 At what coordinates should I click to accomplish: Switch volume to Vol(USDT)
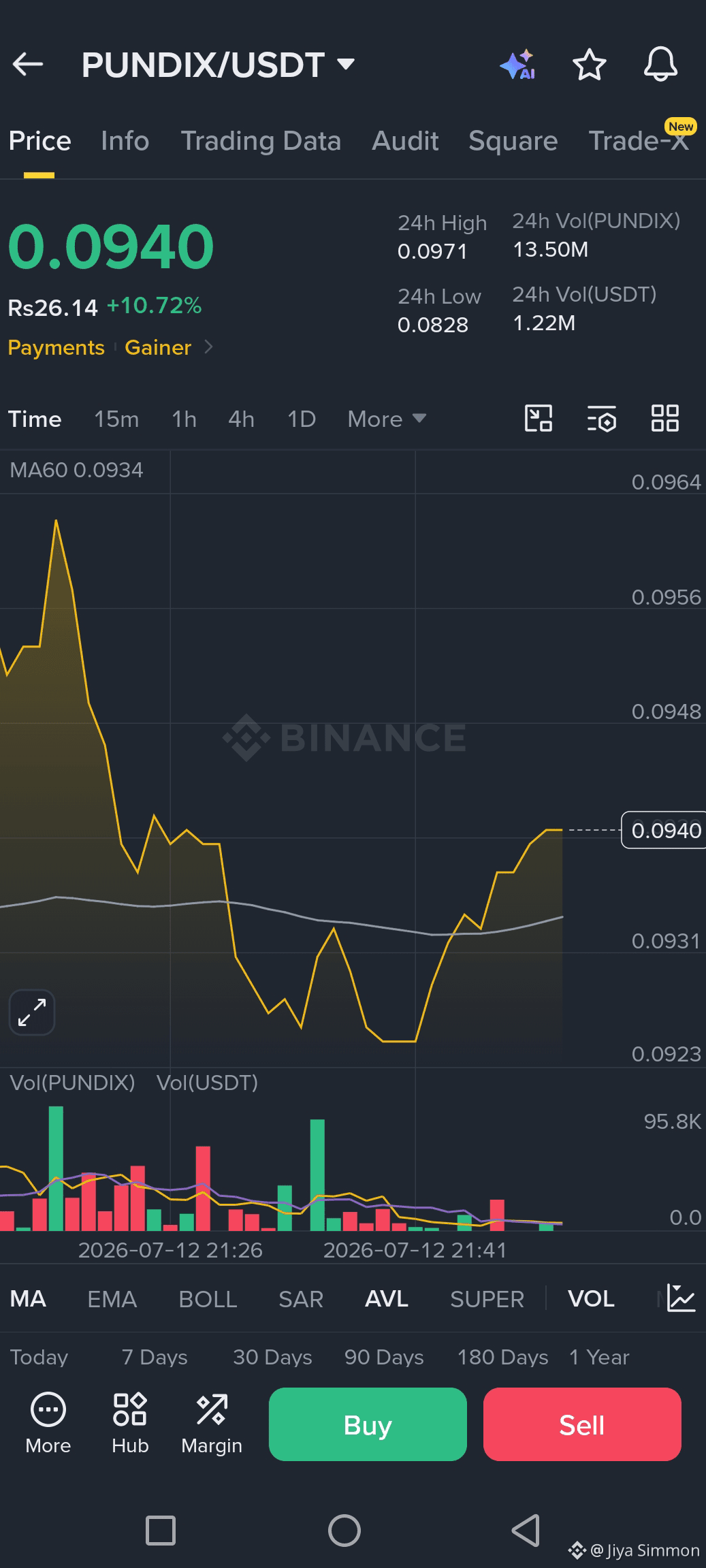tap(207, 1083)
